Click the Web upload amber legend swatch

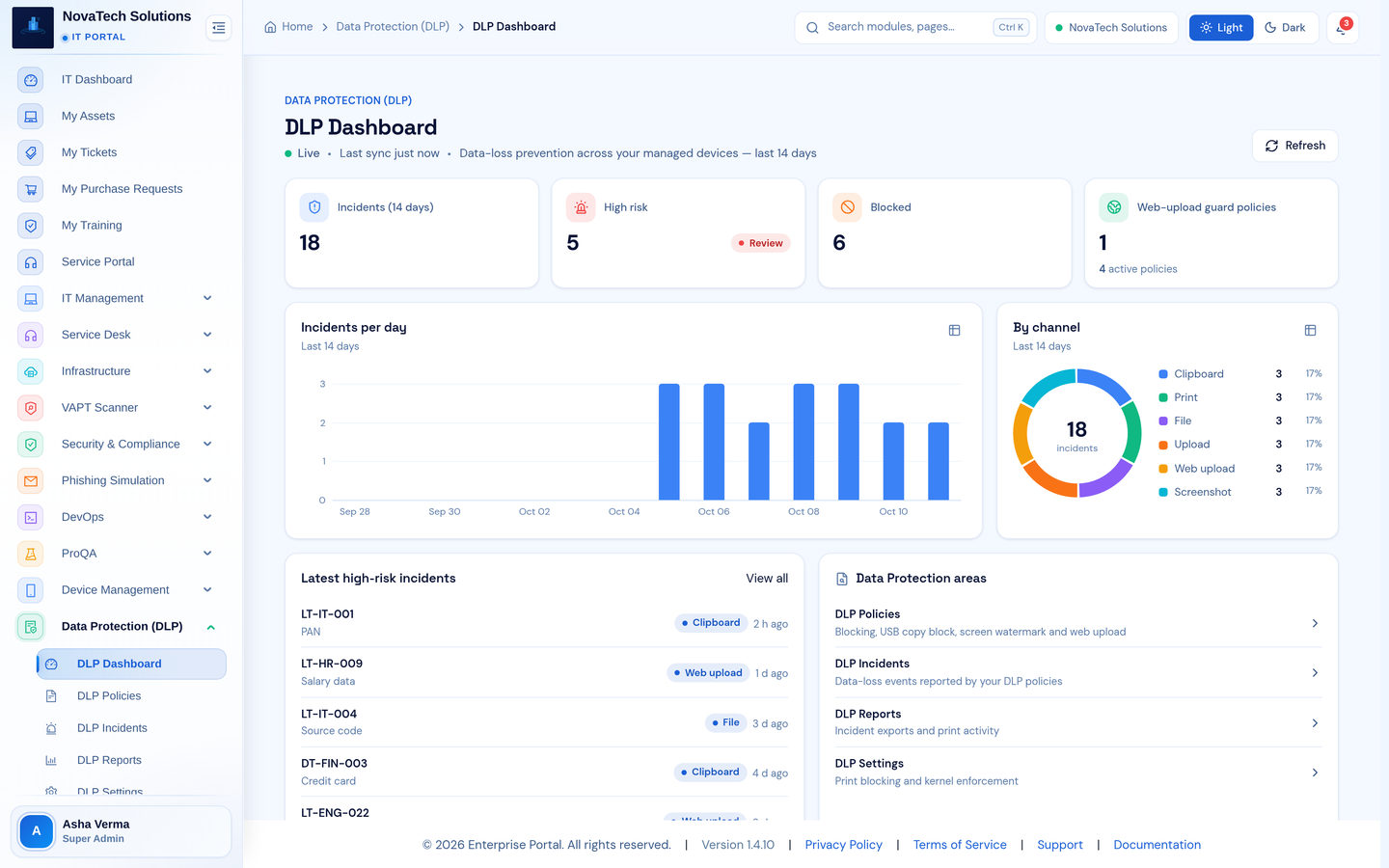pos(1163,469)
